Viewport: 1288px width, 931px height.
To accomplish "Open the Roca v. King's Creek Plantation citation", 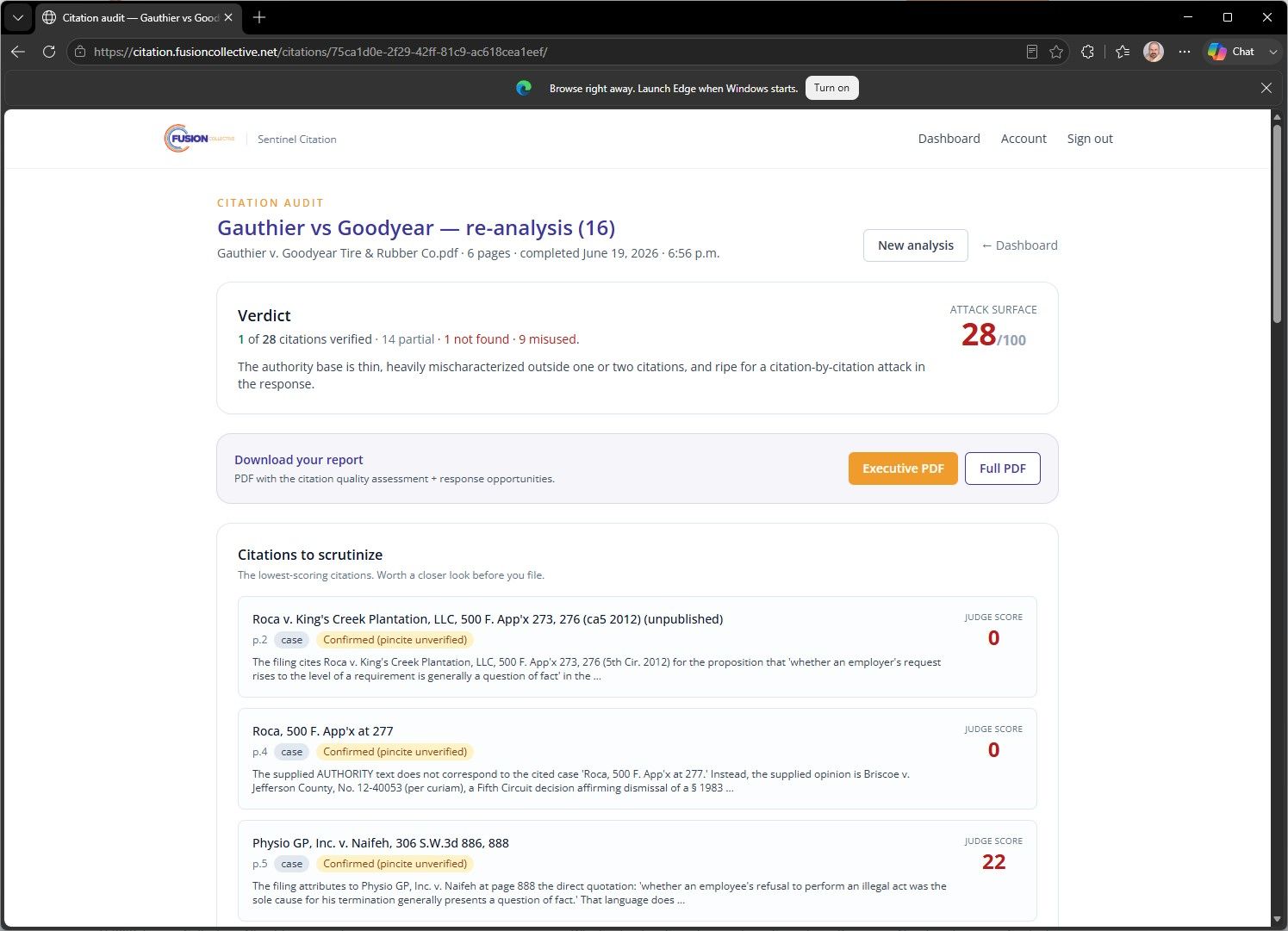I will [638, 647].
